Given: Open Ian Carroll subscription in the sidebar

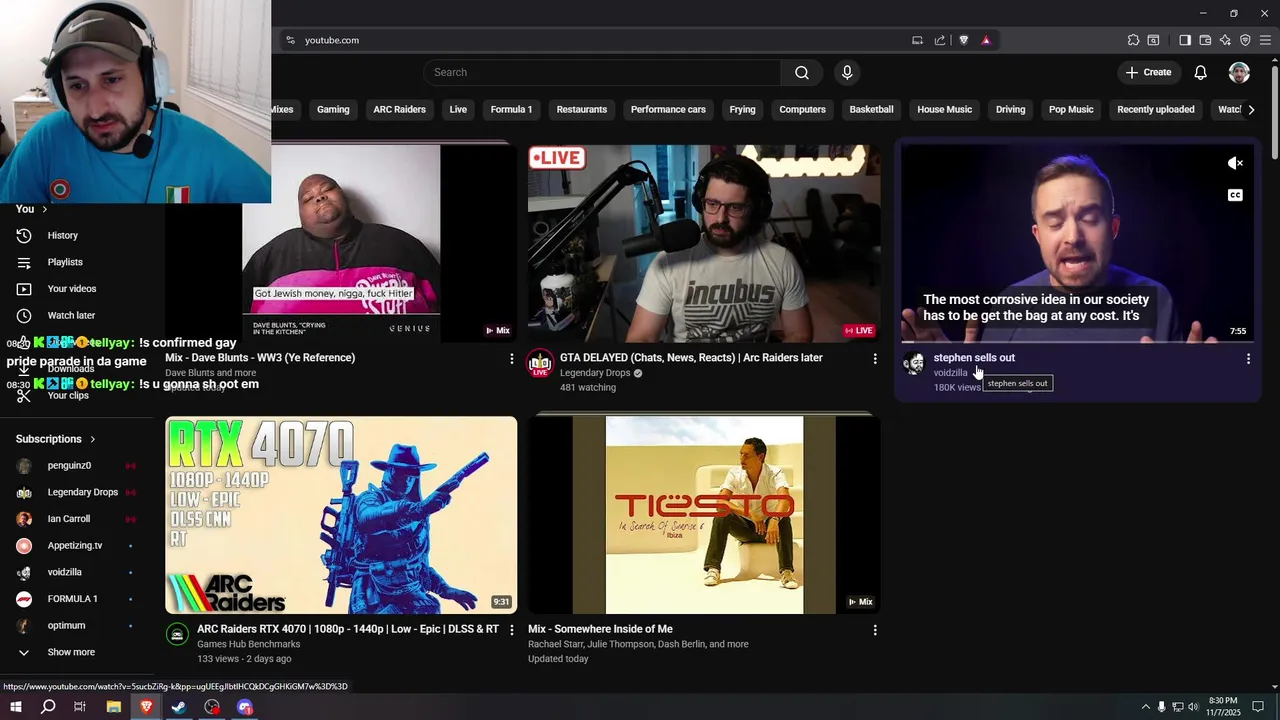Looking at the screenshot, I should click(x=69, y=519).
